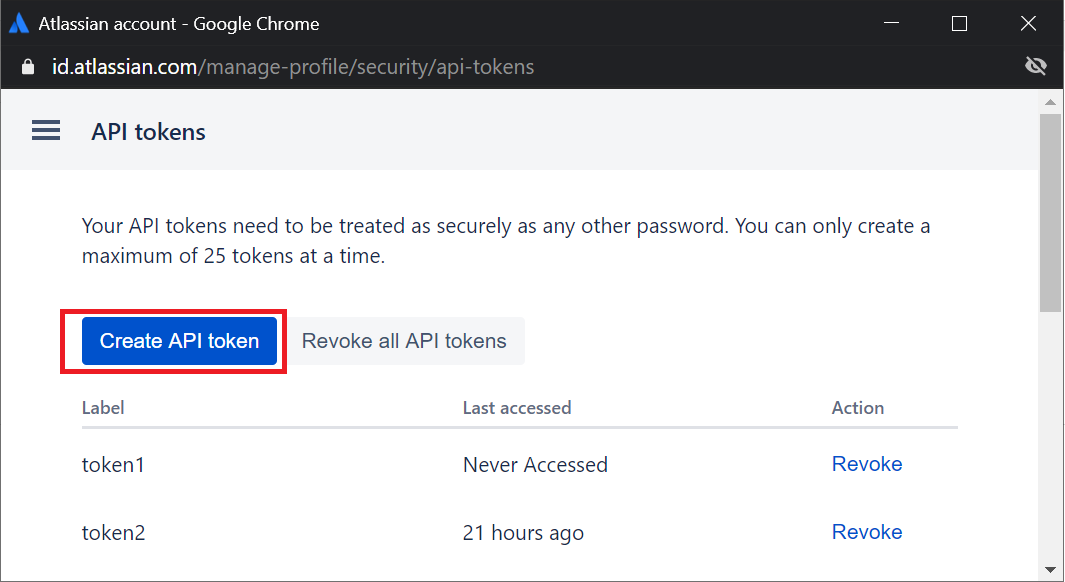Click the vertical scrollbar thumb
Screen dimensions: 1065x582
pyautogui.click(x=1050, y=210)
